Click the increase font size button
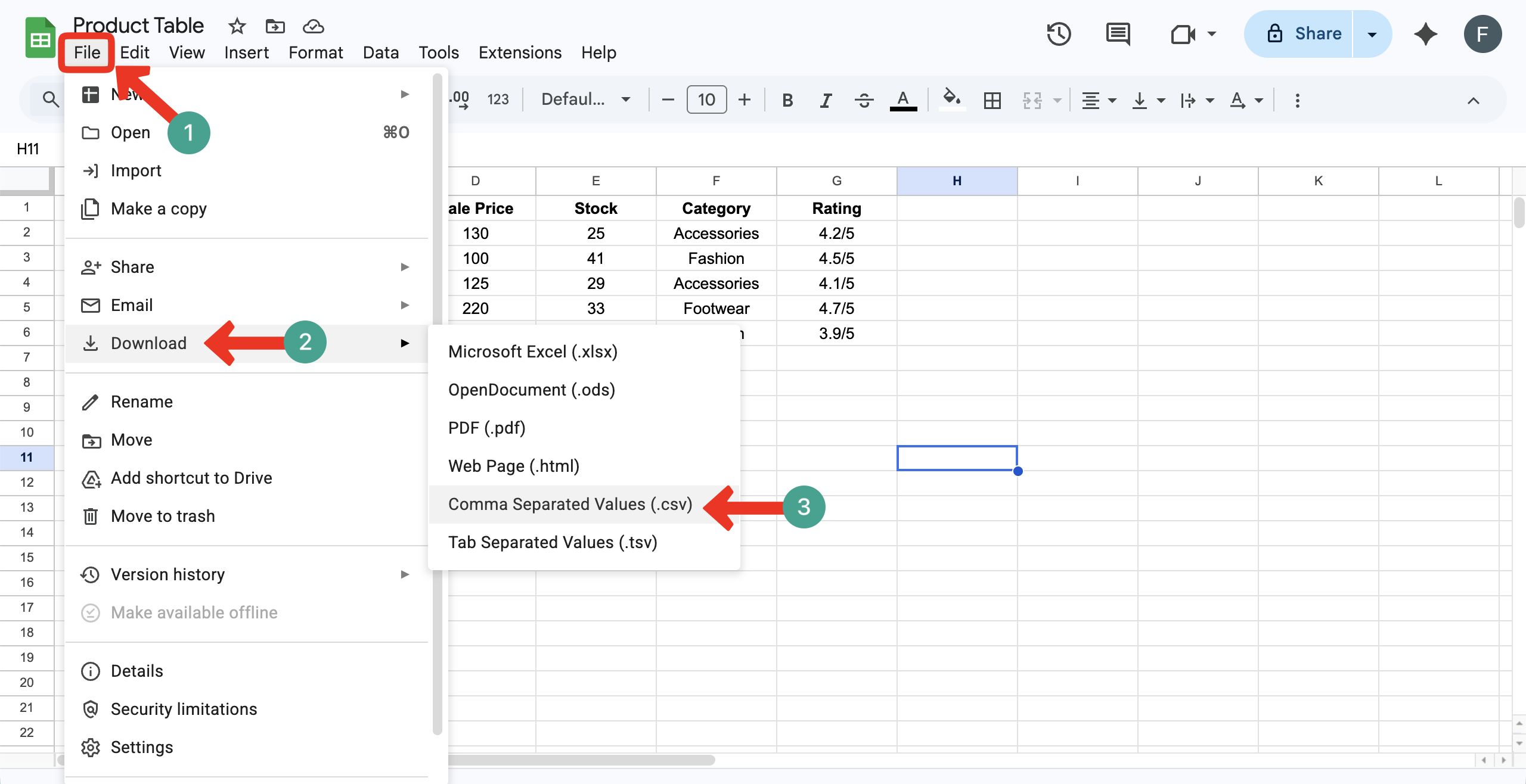 point(744,99)
